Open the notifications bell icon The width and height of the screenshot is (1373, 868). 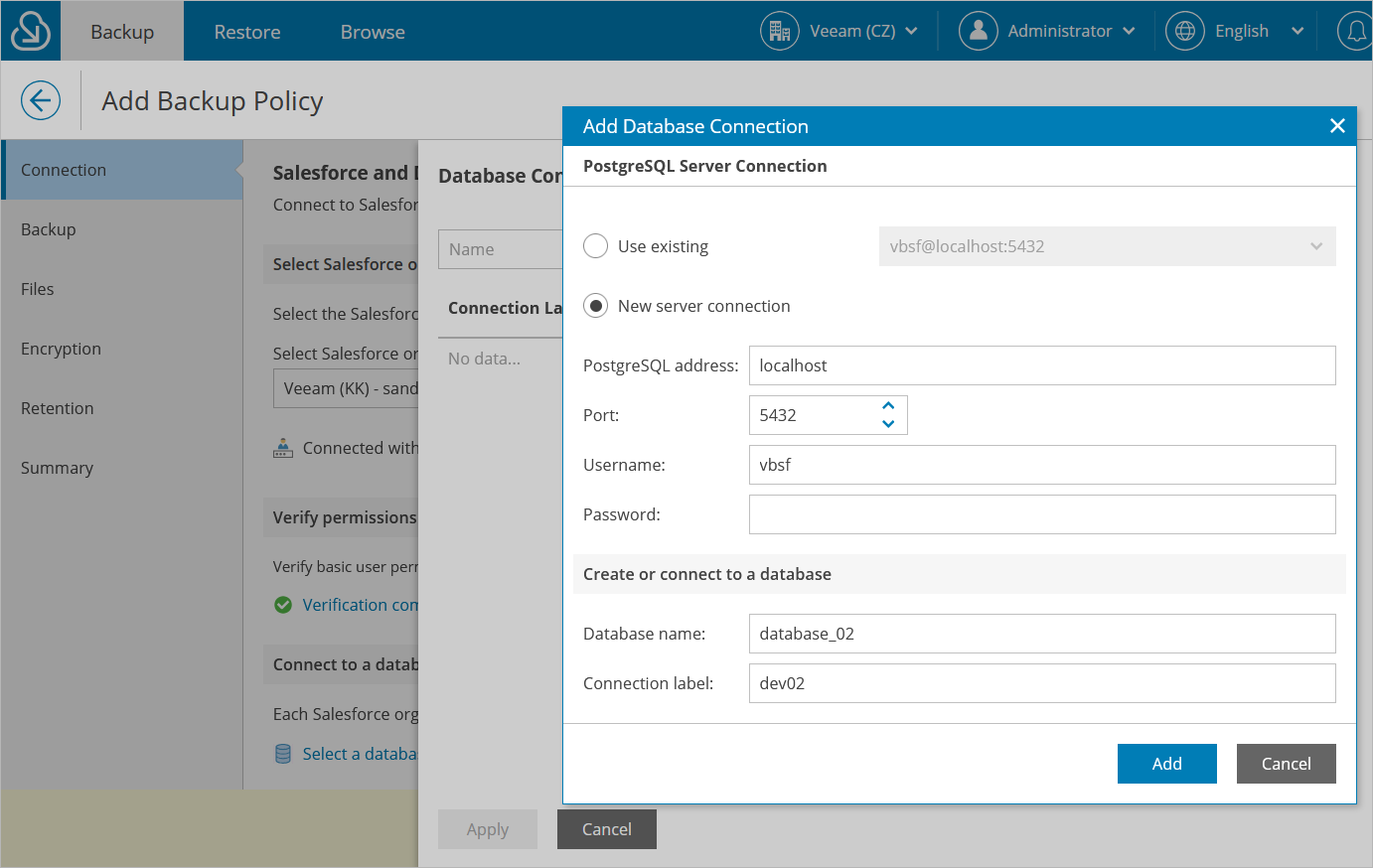1356,31
